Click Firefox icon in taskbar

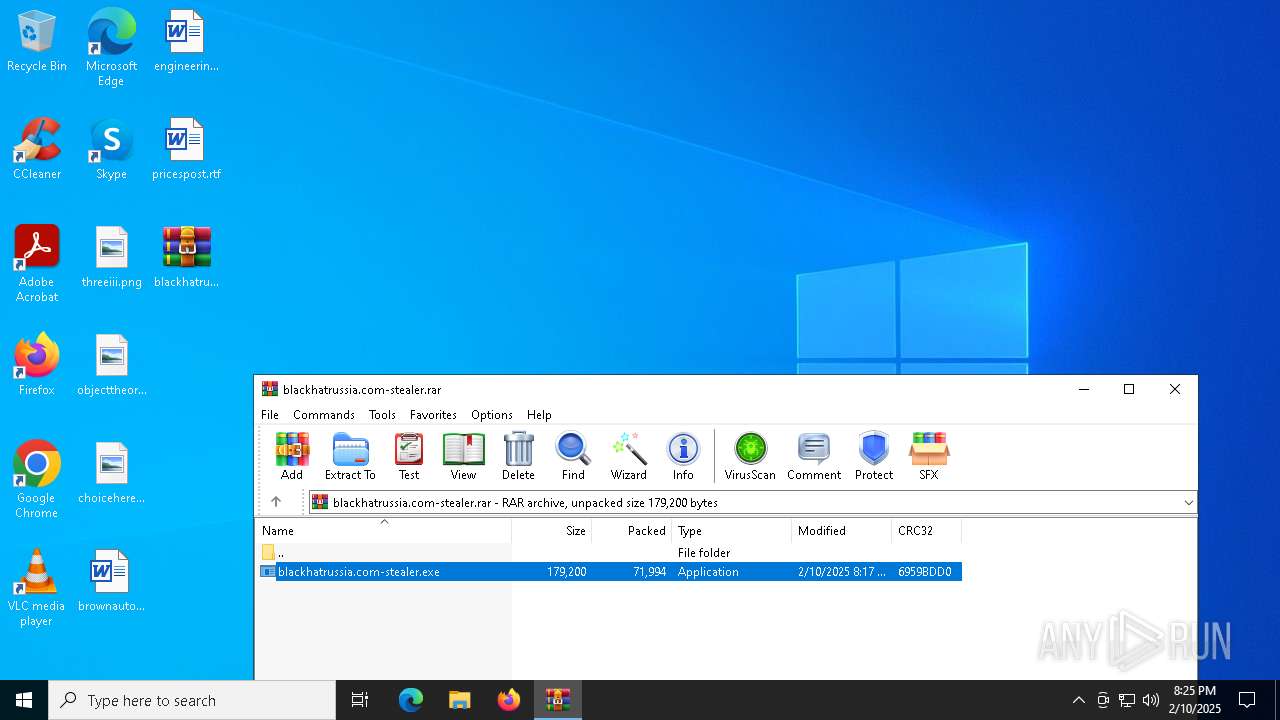pyautogui.click(x=509, y=700)
